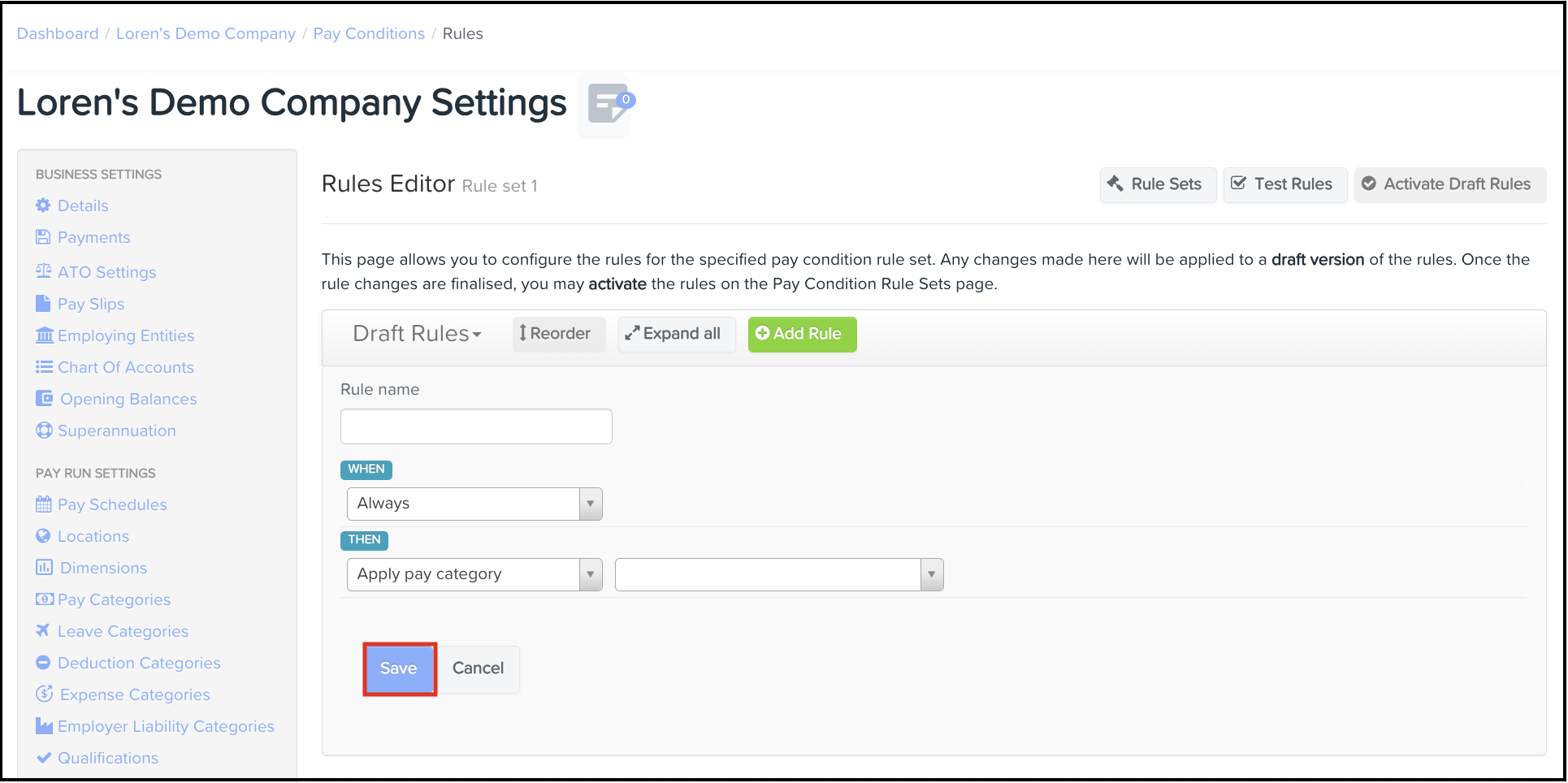The width and height of the screenshot is (1568, 783).
Task: Open the WHEN condition dropdown showing Always
Action: [474, 504]
